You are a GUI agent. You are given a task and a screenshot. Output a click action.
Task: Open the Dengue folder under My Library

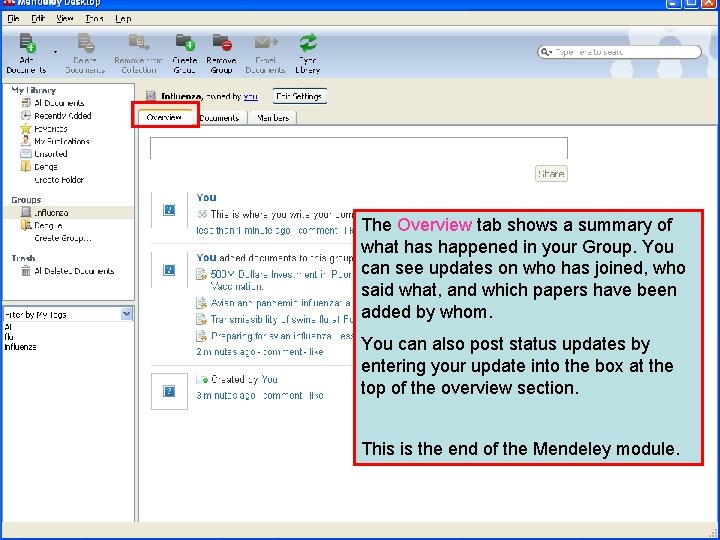45,167
